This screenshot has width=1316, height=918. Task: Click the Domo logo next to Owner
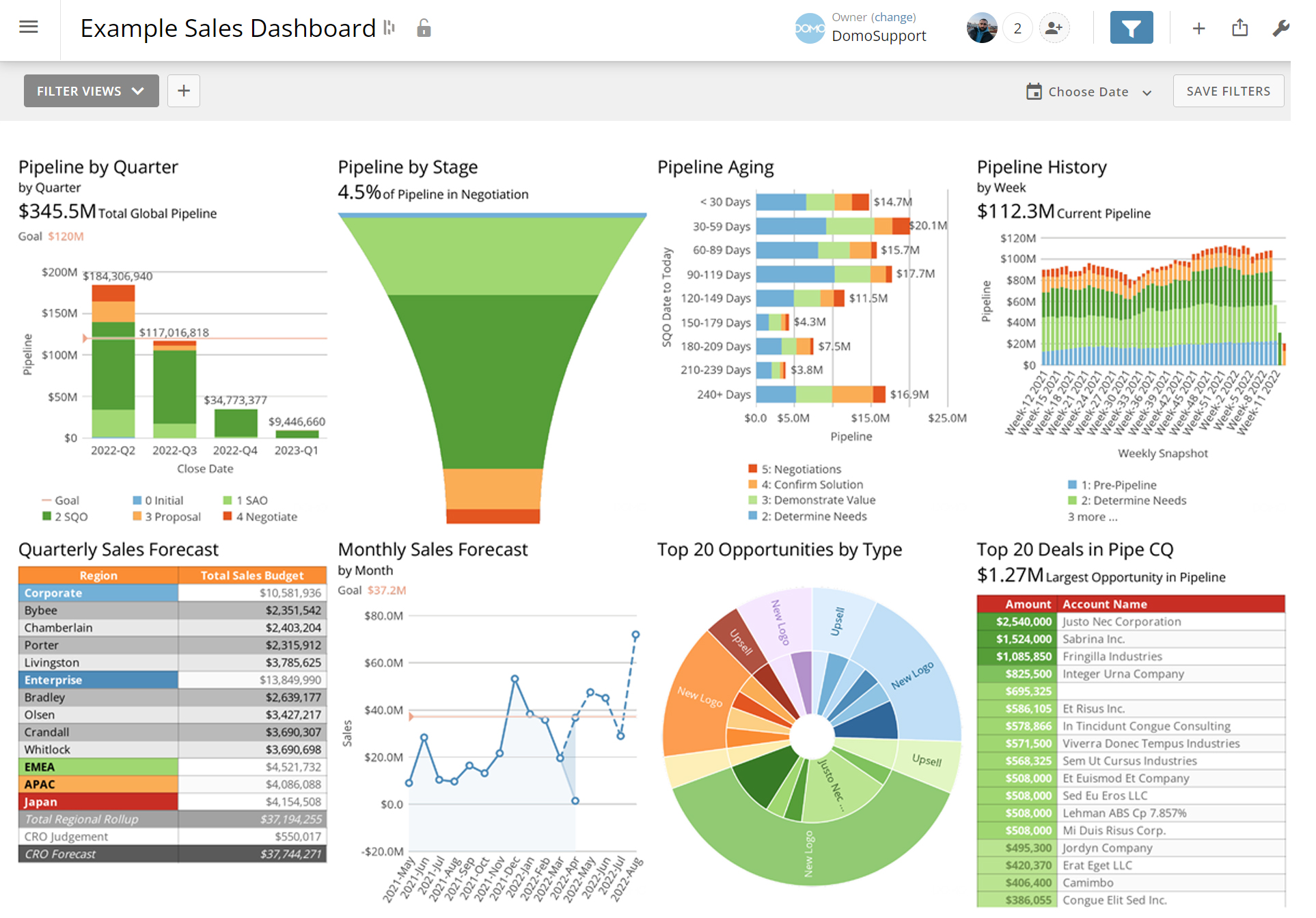point(809,28)
